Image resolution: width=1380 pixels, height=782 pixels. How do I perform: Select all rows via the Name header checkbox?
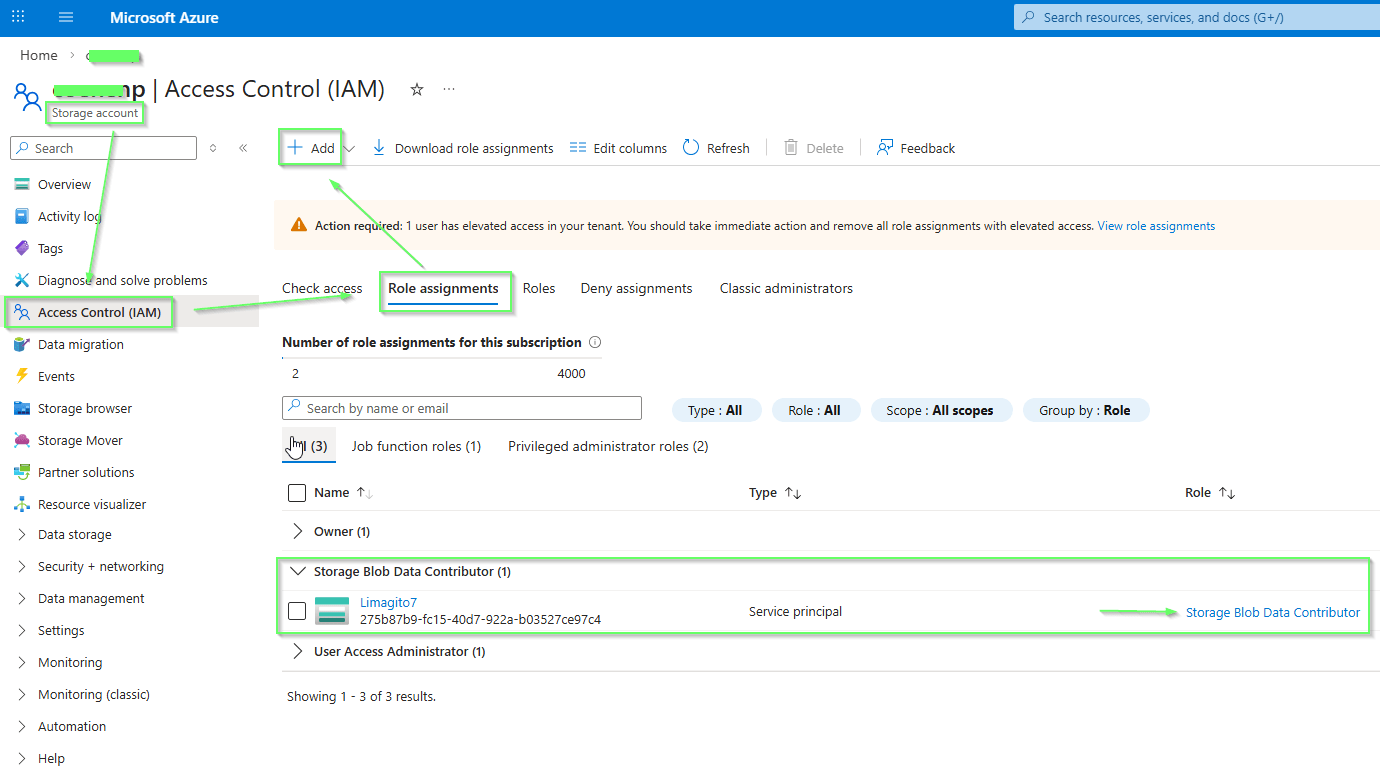[297, 492]
